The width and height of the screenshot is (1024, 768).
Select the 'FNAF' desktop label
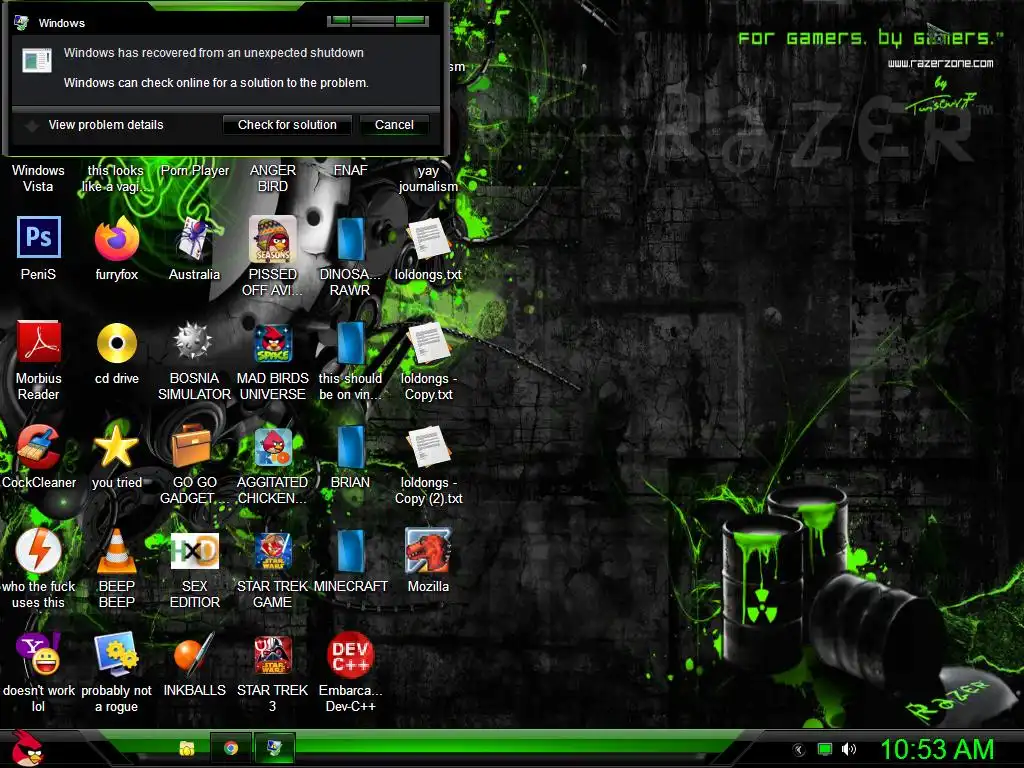pos(351,170)
